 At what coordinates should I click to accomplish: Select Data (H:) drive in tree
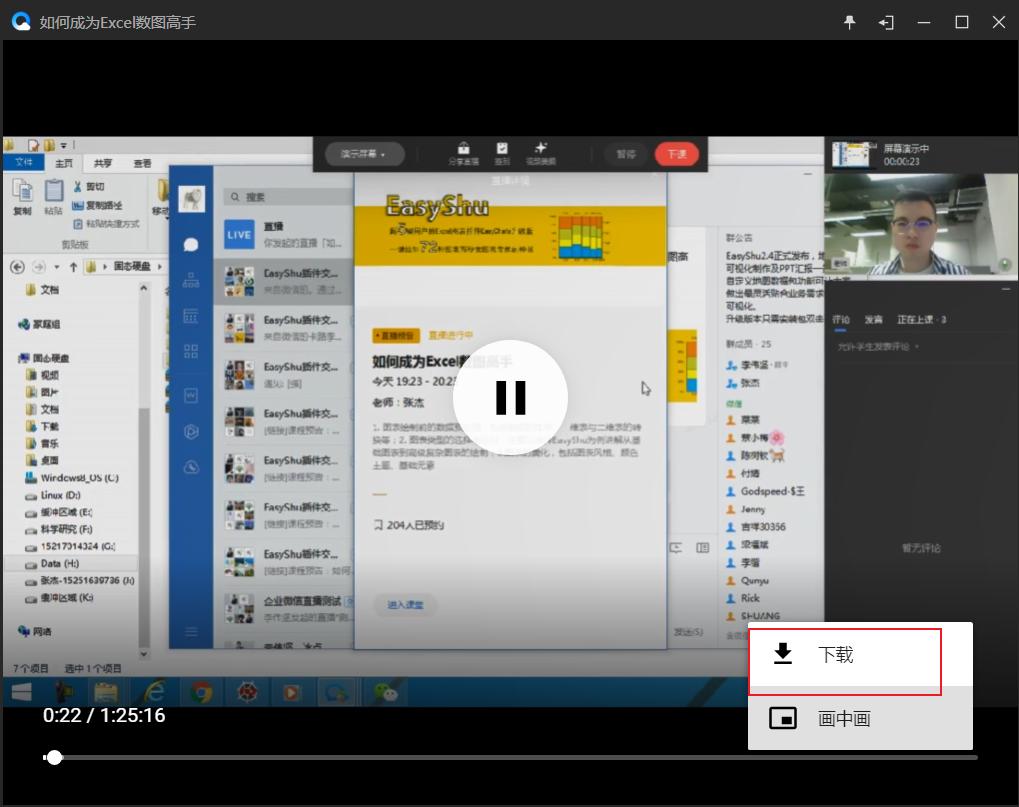(x=52, y=563)
